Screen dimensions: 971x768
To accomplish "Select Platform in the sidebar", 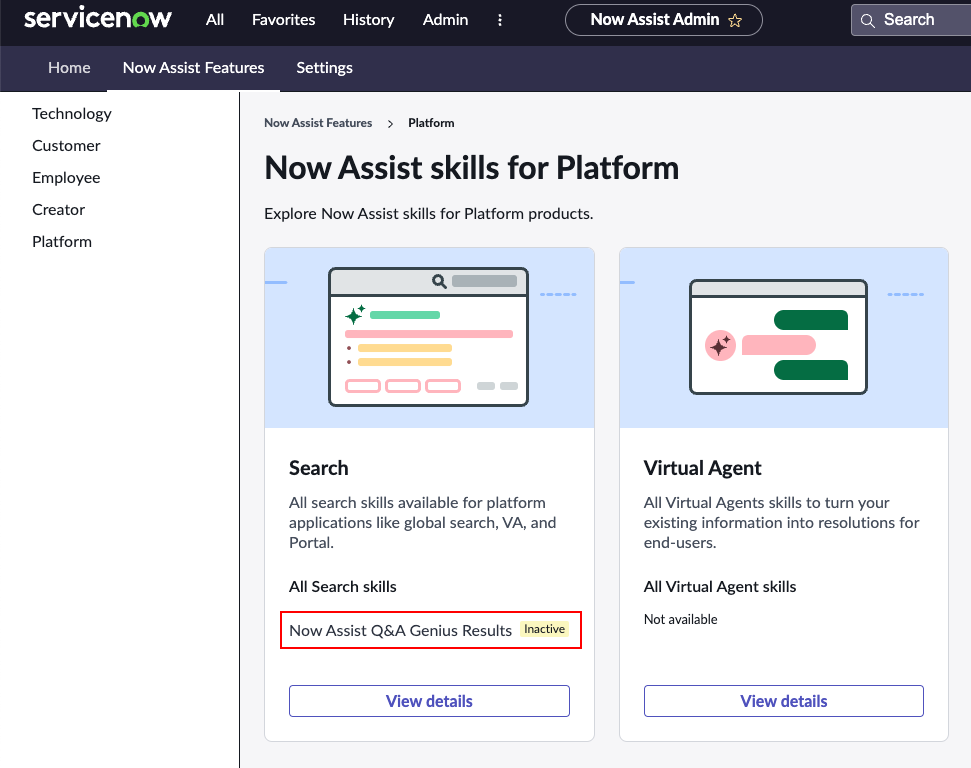I will (62, 242).
